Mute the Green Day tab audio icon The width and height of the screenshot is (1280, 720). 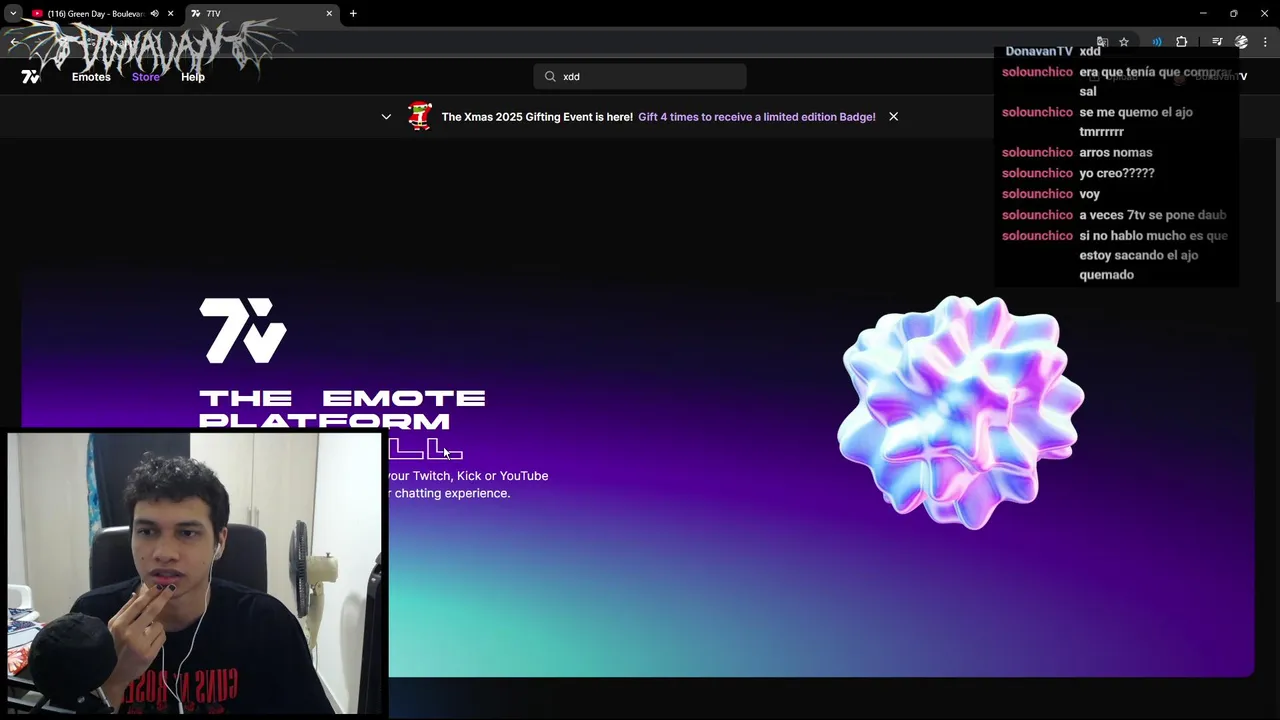click(x=154, y=14)
